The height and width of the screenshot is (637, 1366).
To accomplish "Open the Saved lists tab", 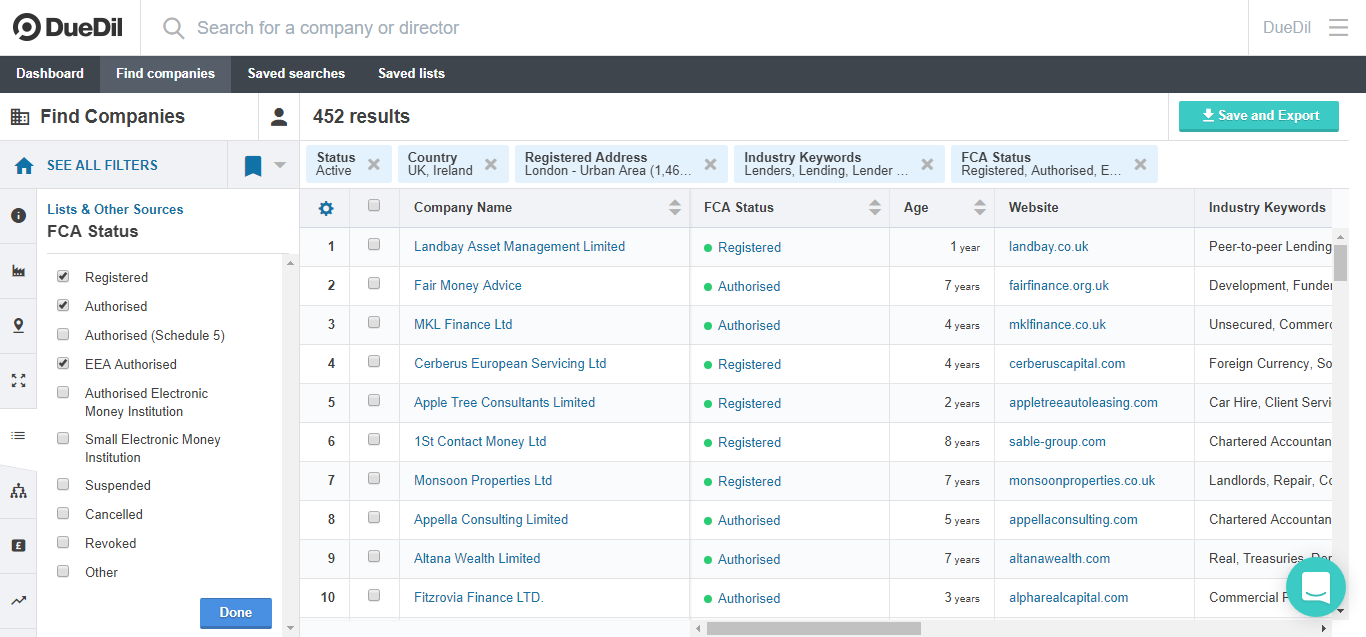I will click(411, 74).
